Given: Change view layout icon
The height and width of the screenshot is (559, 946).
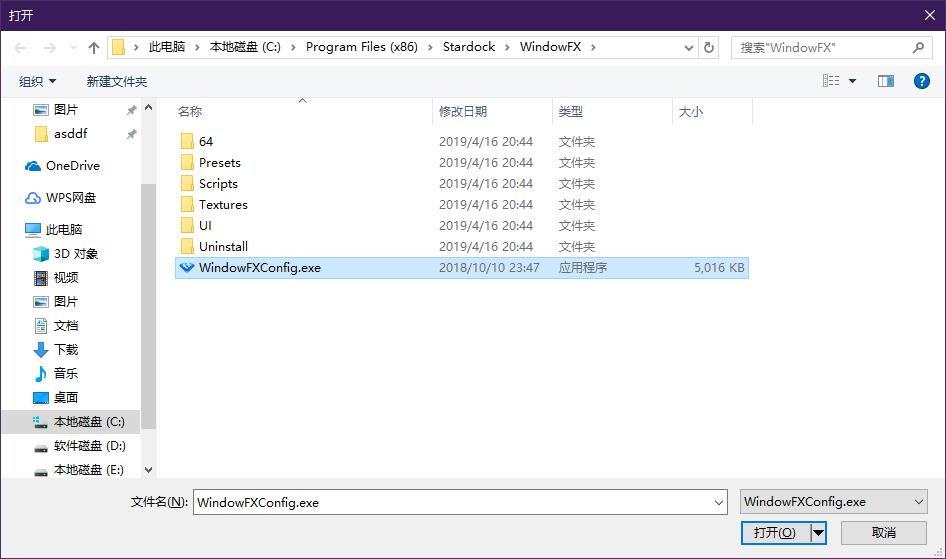Looking at the screenshot, I should (831, 81).
